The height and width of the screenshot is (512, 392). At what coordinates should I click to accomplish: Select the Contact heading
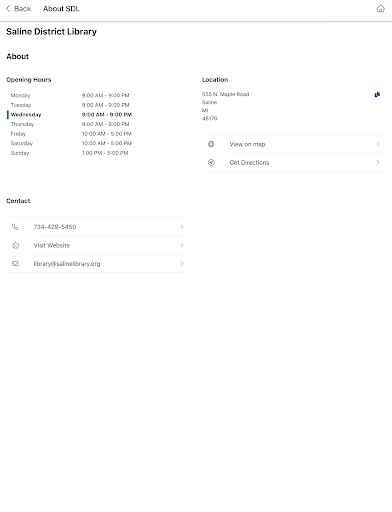click(x=18, y=201)
